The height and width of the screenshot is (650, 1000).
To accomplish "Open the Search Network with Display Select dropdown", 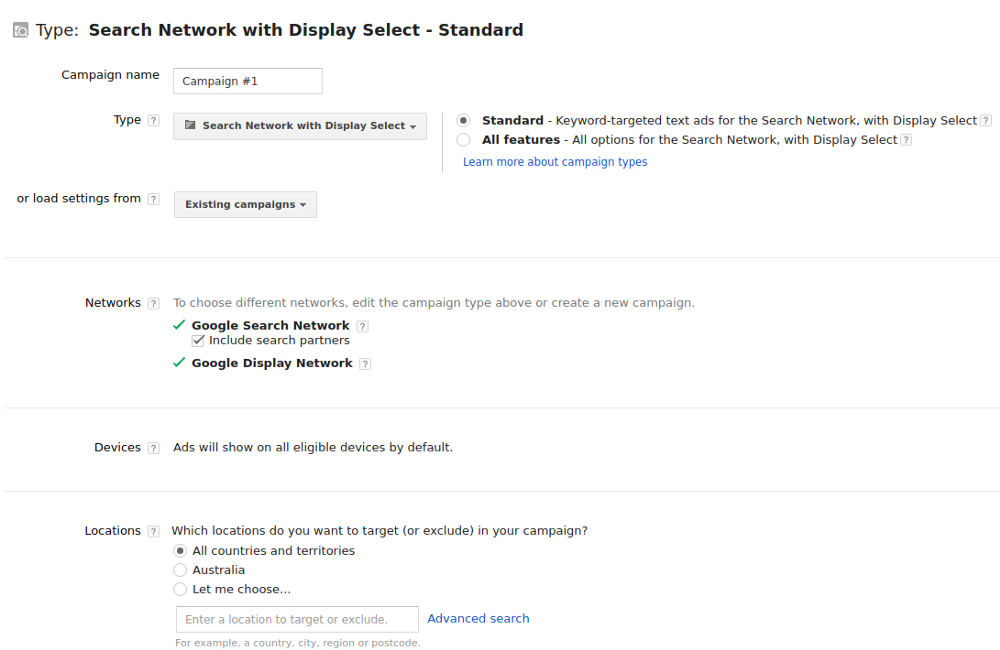I will tap(300, 126).
